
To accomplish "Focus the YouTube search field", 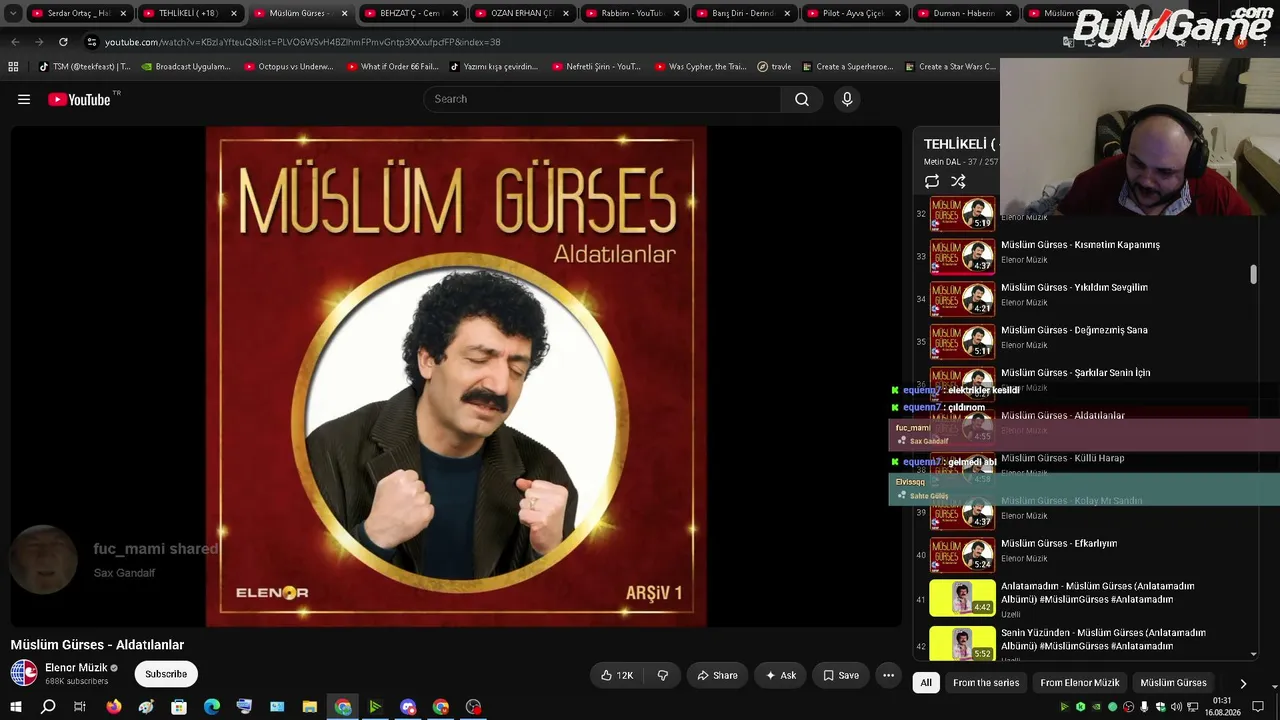I will click(x=602, y=99).
